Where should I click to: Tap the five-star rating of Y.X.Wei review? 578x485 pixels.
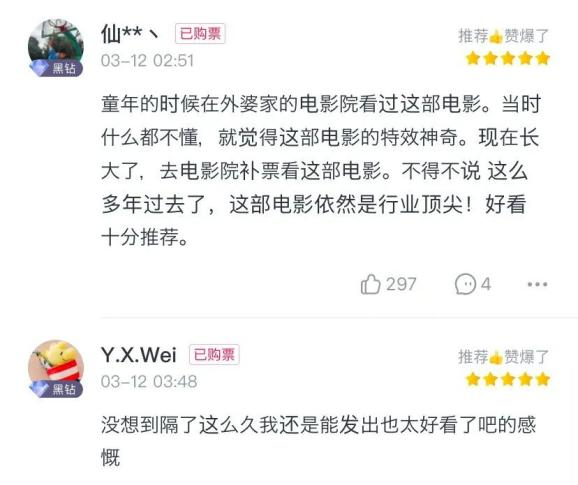pos(508,379)
